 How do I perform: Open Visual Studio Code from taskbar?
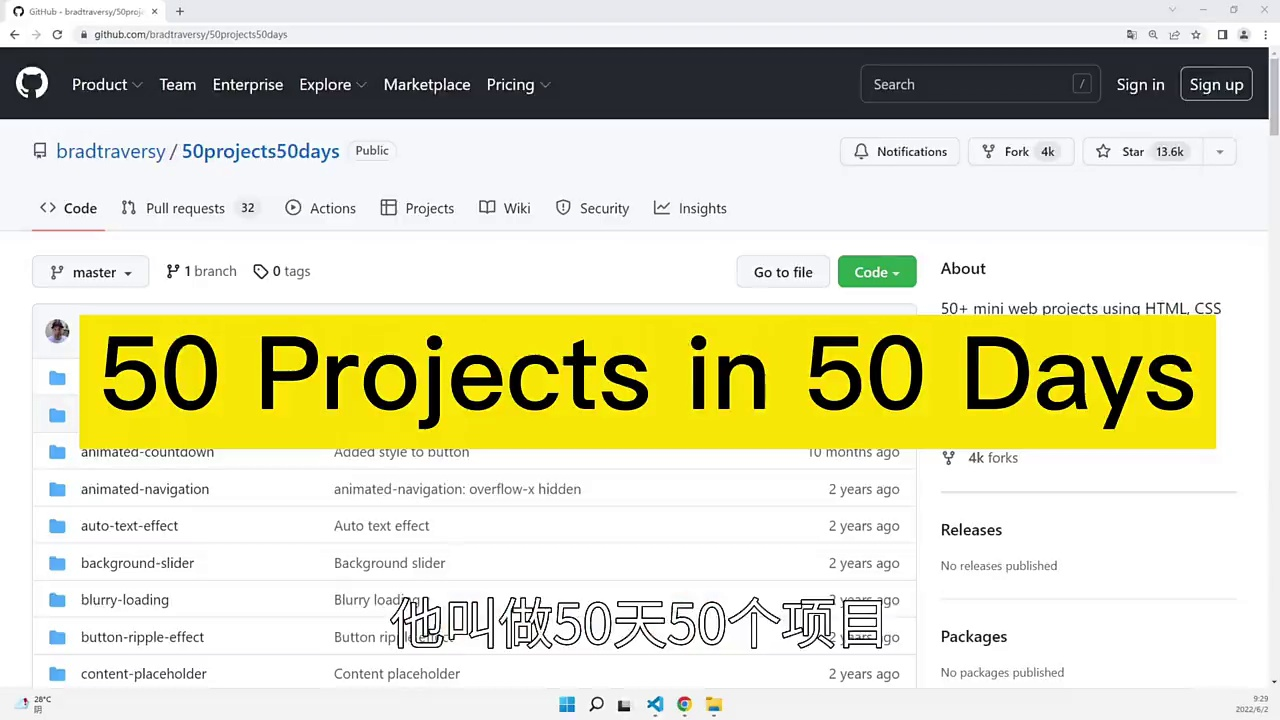[654, 704]
